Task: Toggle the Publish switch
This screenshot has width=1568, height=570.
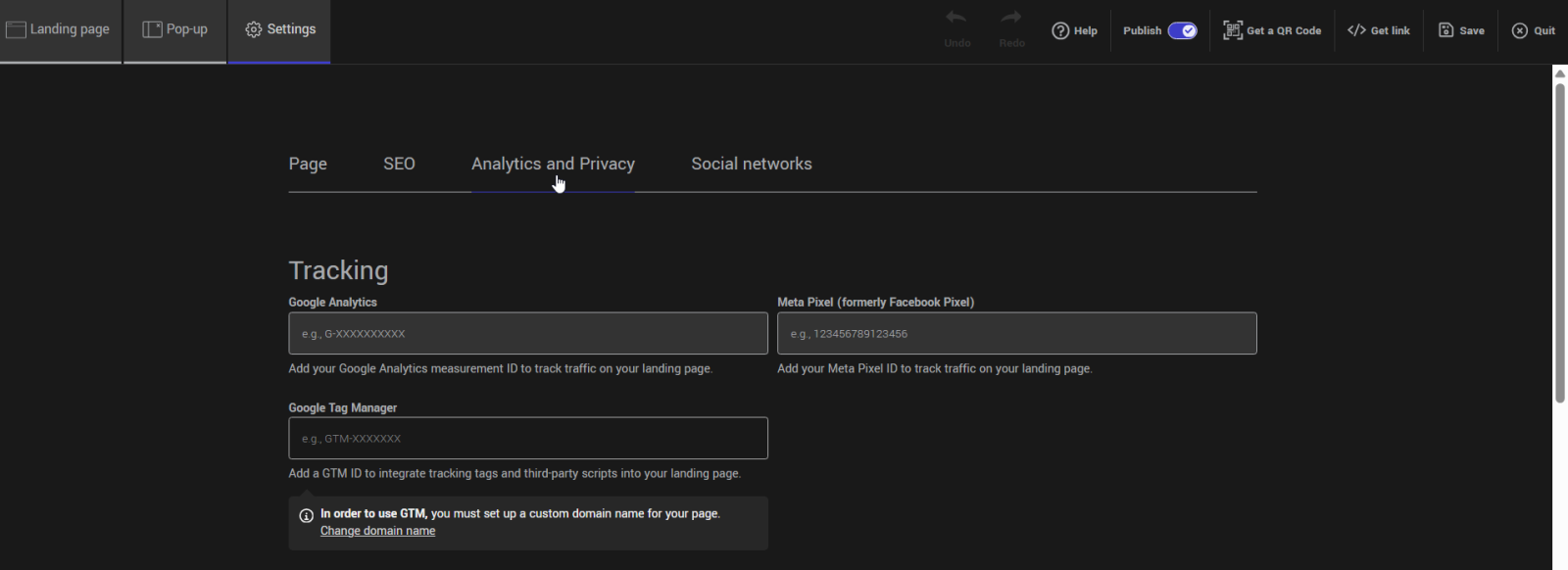Action: coord(1182,30)
